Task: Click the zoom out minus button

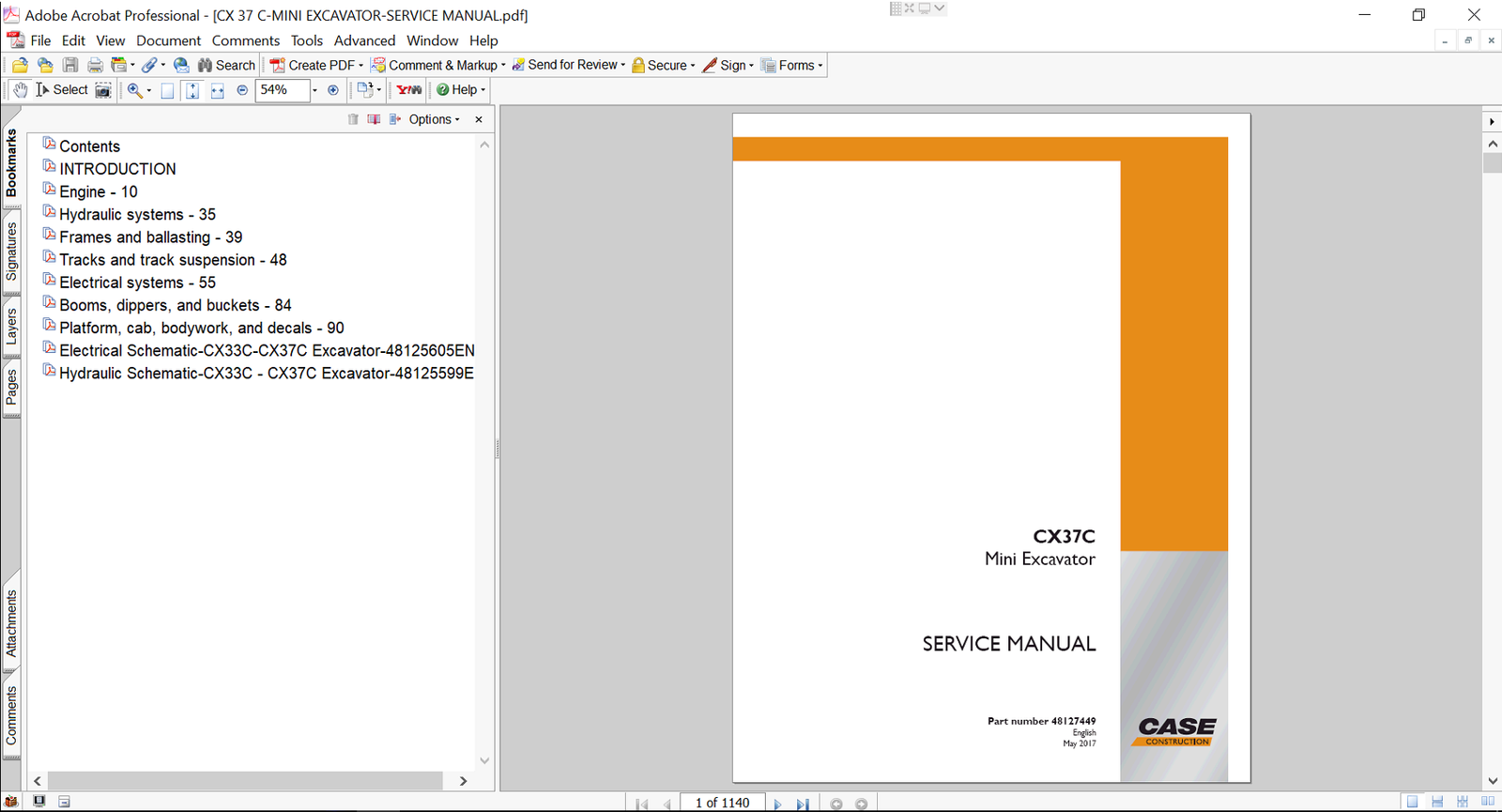Action: [x=242, y=90]
